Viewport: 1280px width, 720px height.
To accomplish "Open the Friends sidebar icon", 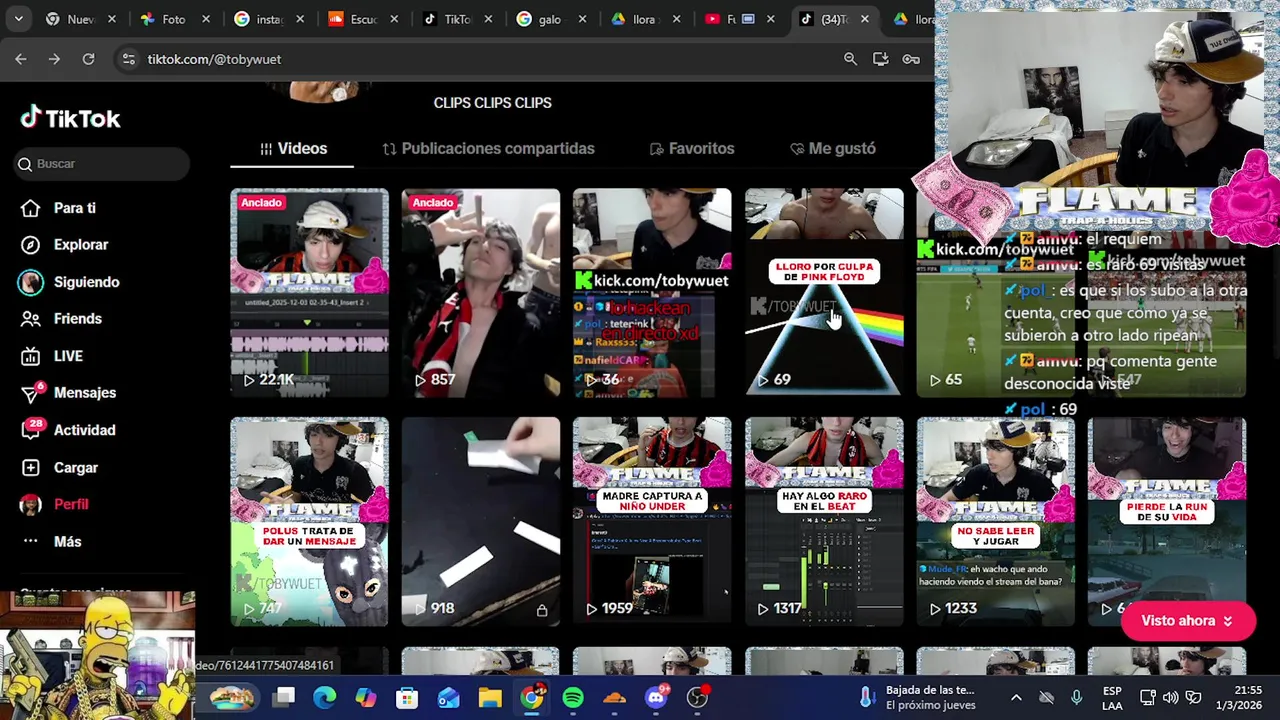I will click(31, 319).
